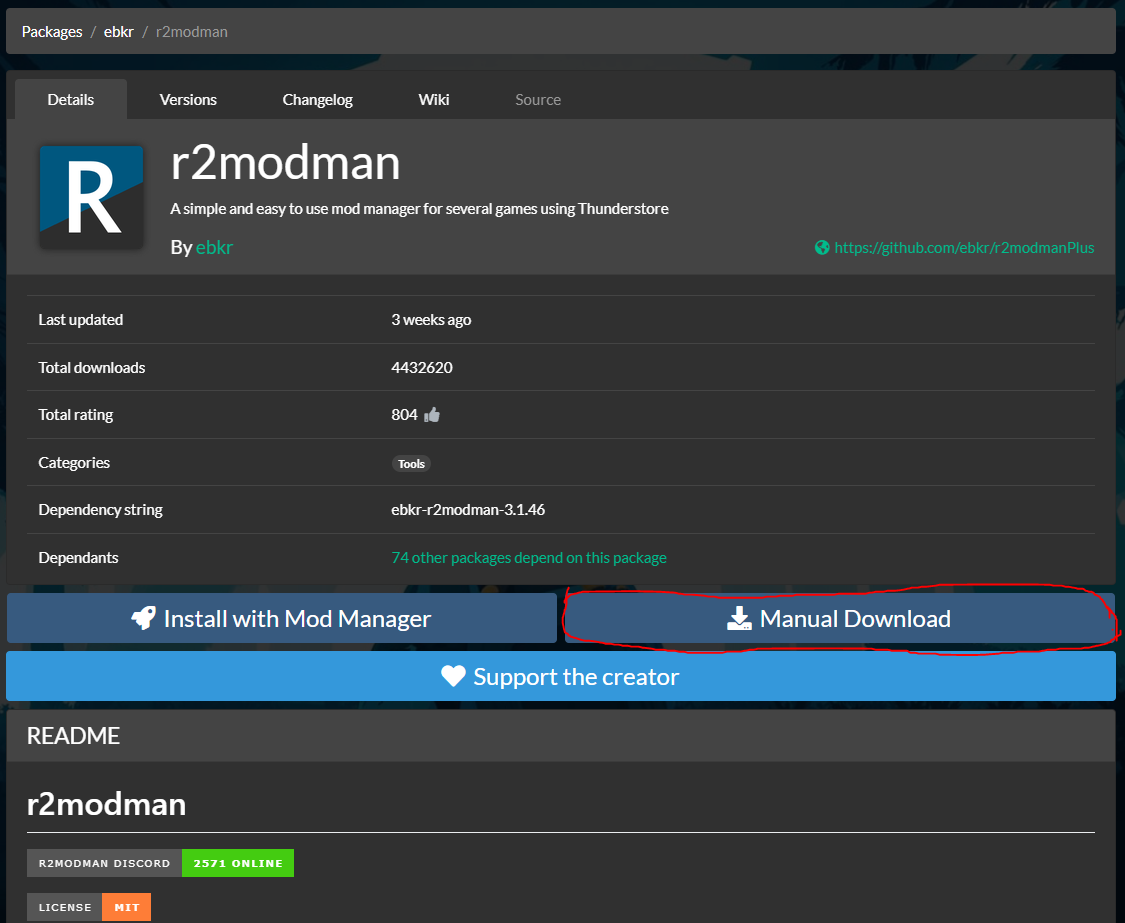The image size is (1125, 923).
Task: Click the Install with Mod Manager button
Action: [282, 618]
